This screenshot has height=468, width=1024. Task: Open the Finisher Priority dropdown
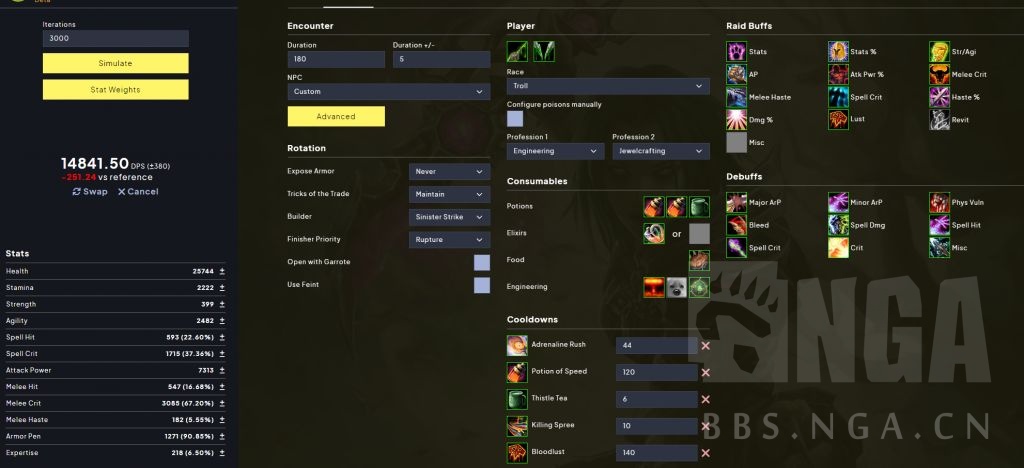pyautogui.click(x=449, y=240)
